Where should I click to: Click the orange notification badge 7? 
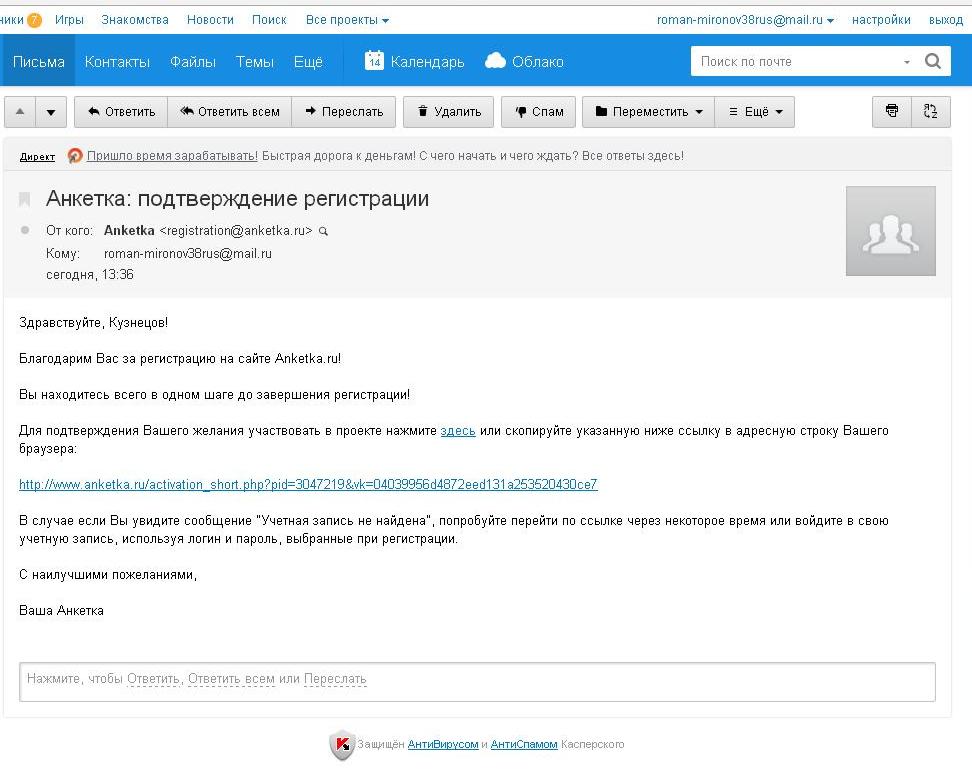(x=34, y=20)
